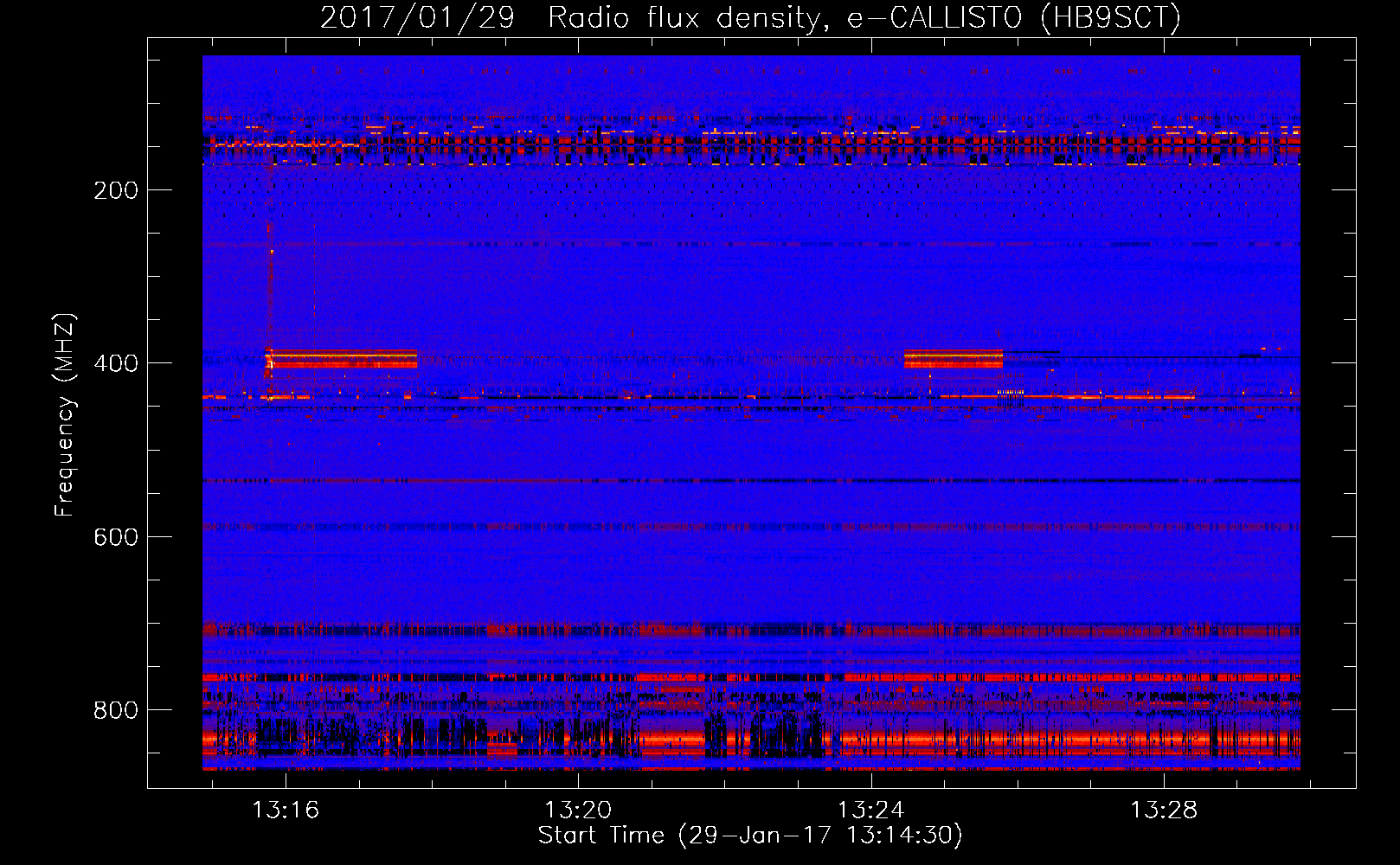Click the 600 frequency tick label
This screenshot has width=1400, height=865.
116,537
